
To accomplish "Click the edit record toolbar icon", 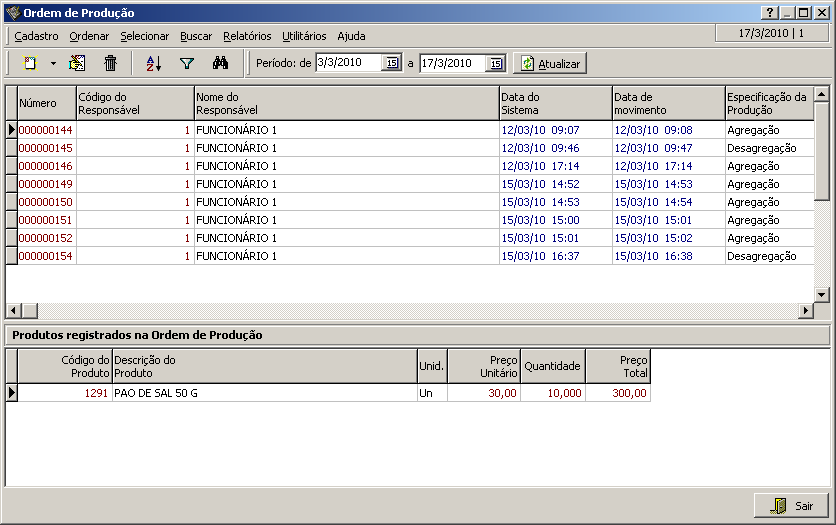I will pyautogui.click(x=77, y=63).
